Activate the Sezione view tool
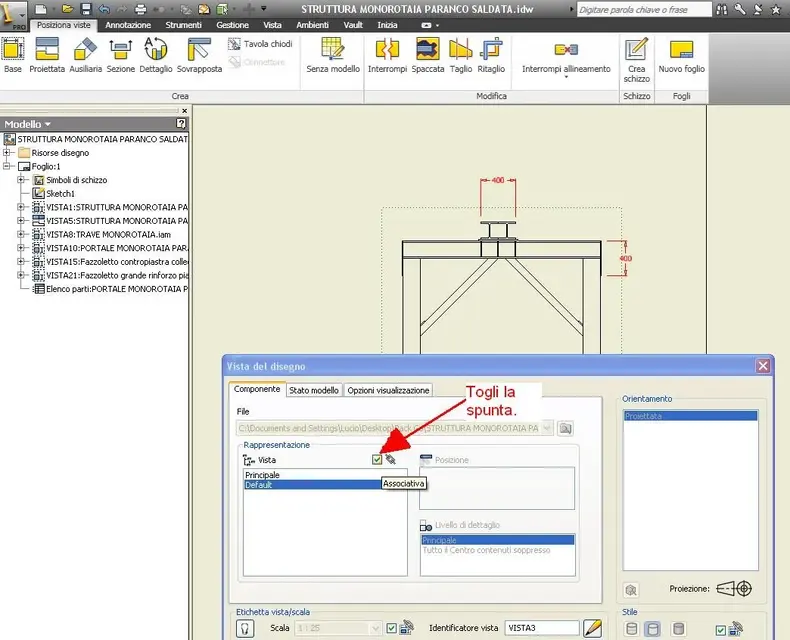790x640 pixels. [x=120, y=55]
